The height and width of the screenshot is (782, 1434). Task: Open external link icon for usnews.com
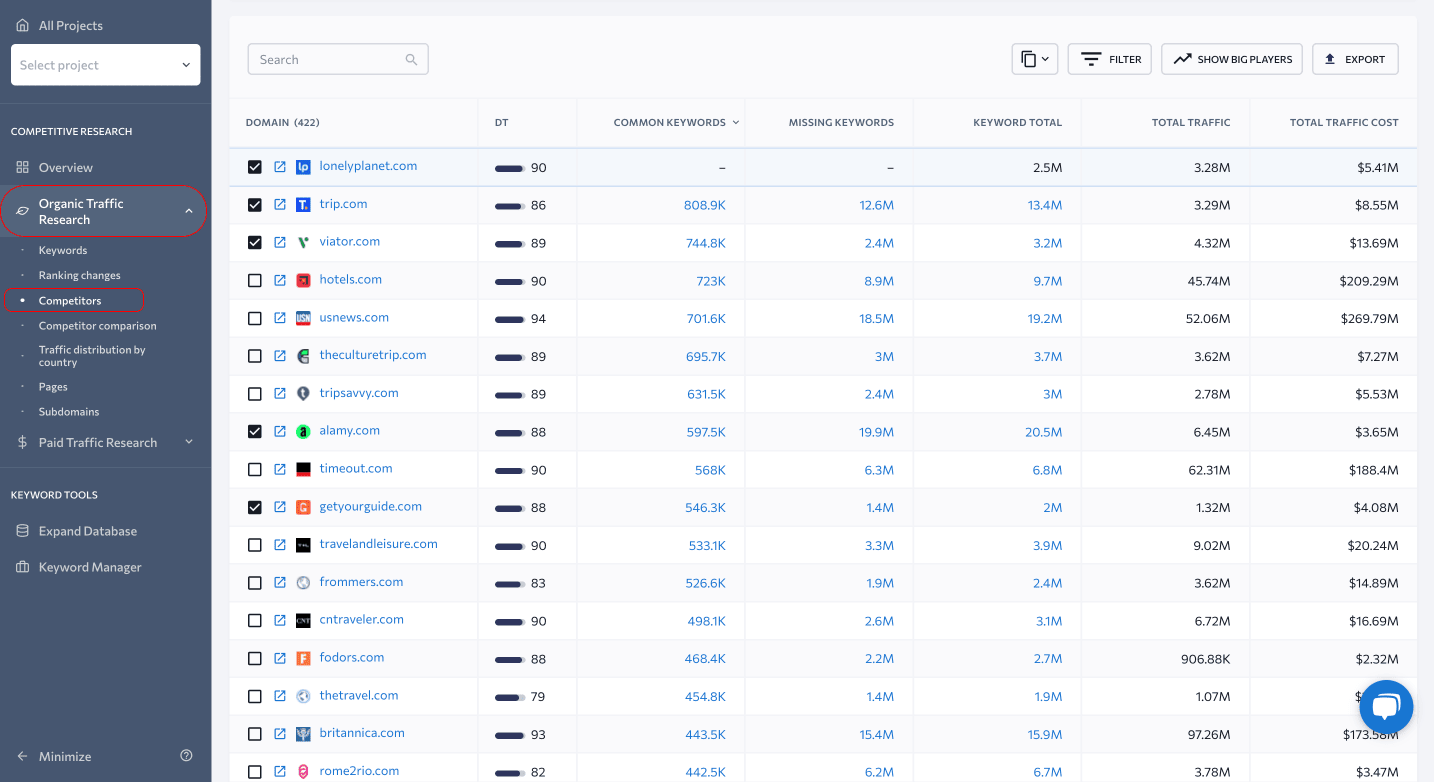(x=280, y=319)
